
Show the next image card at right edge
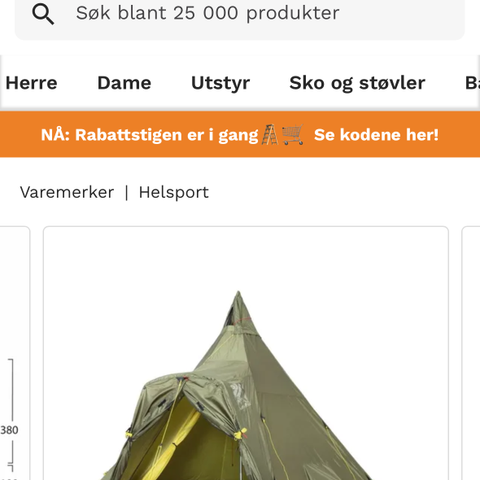tap(471, 353)
